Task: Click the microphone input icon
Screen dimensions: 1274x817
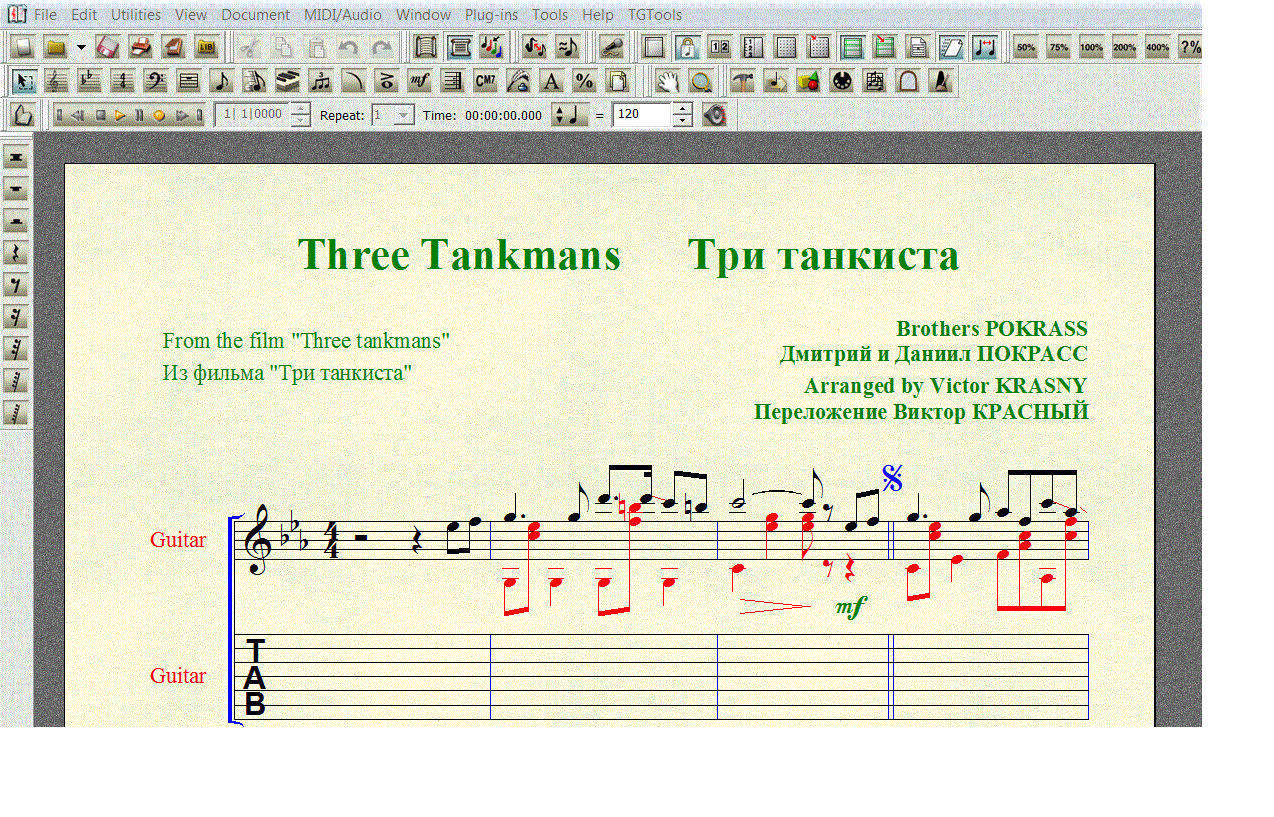Action: tap(612, 46)
